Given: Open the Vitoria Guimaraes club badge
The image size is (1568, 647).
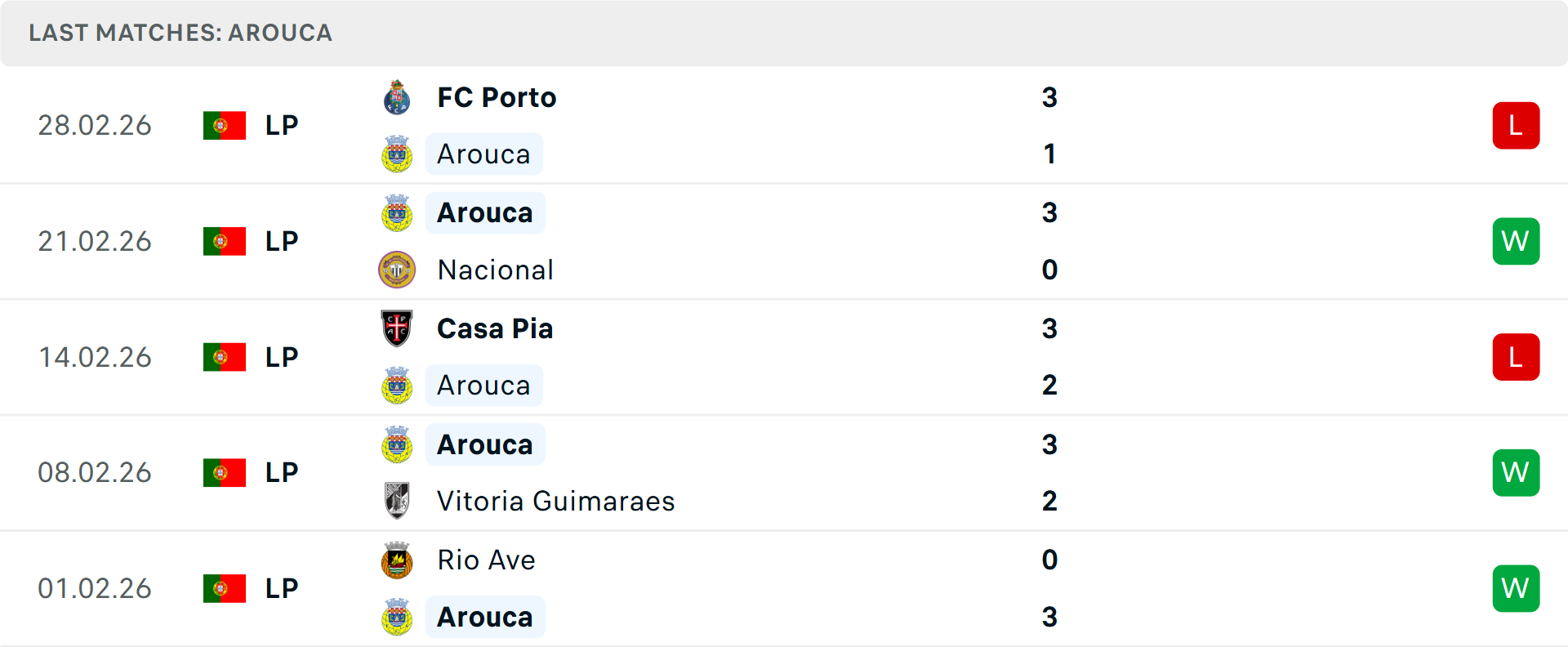Looking at the screenshot, I should (397, 501).
